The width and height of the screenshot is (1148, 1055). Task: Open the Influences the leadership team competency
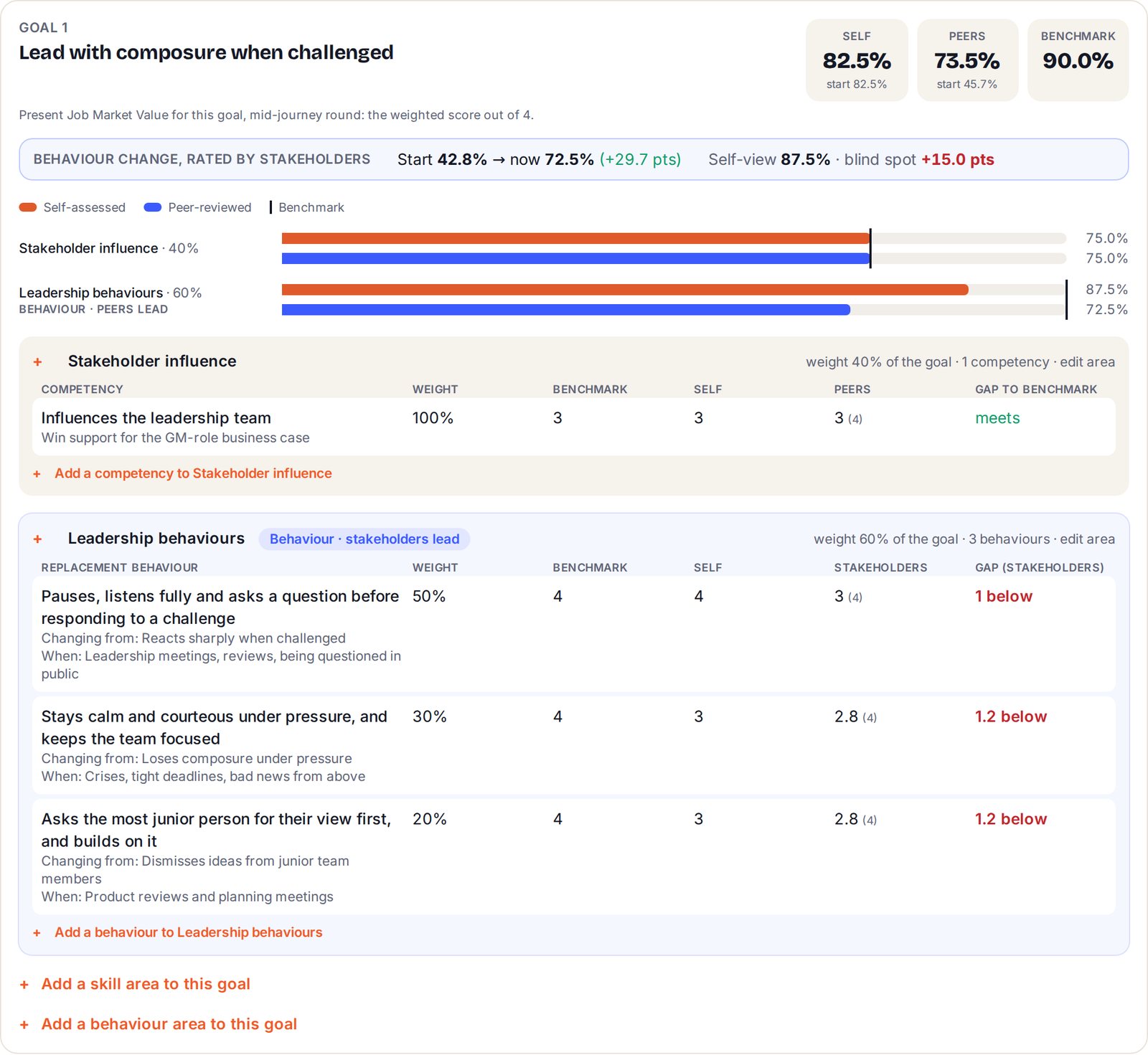click(574, 427)
